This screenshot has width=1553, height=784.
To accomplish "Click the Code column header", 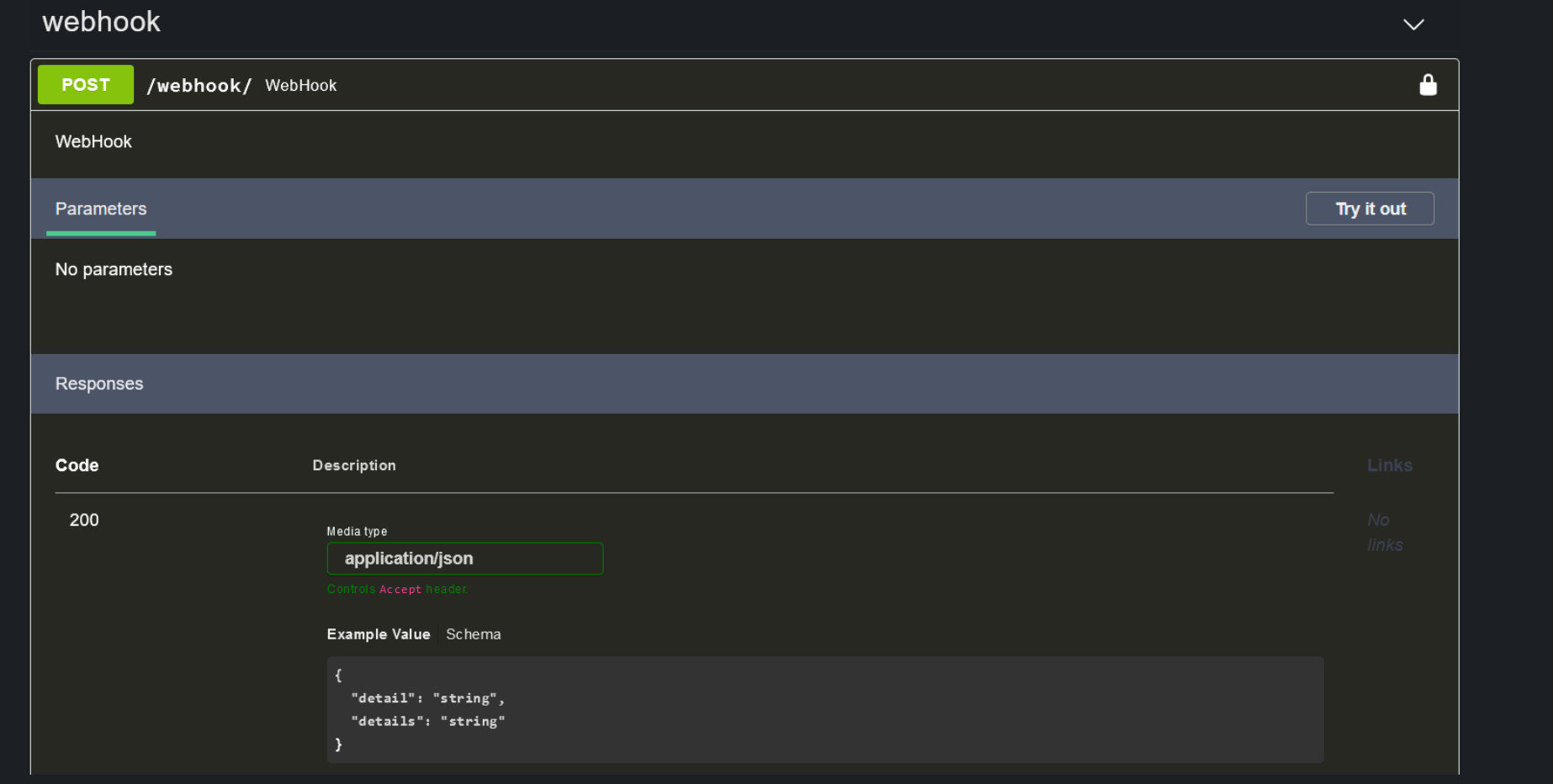I will (77, 465).
